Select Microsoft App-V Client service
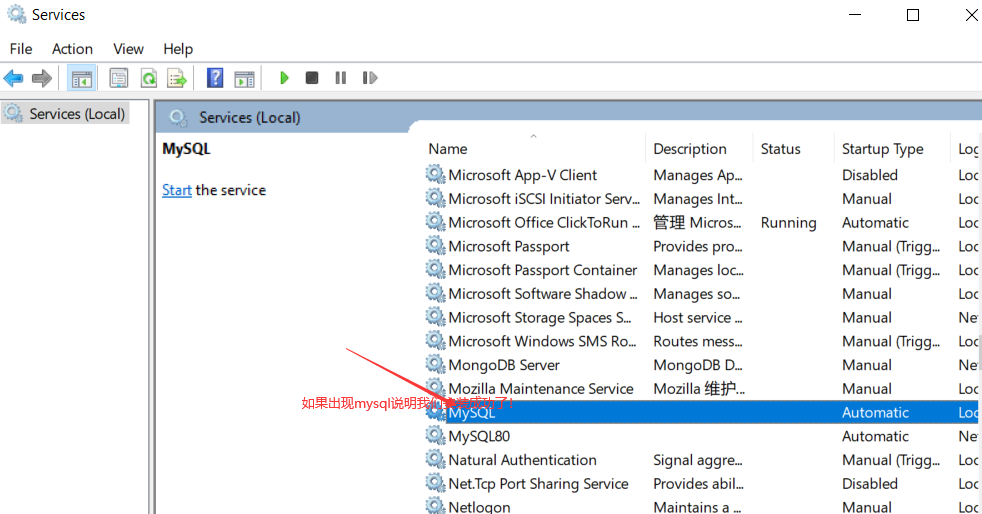This screenshot has height=514, width=982. click(x=522, y=175)
